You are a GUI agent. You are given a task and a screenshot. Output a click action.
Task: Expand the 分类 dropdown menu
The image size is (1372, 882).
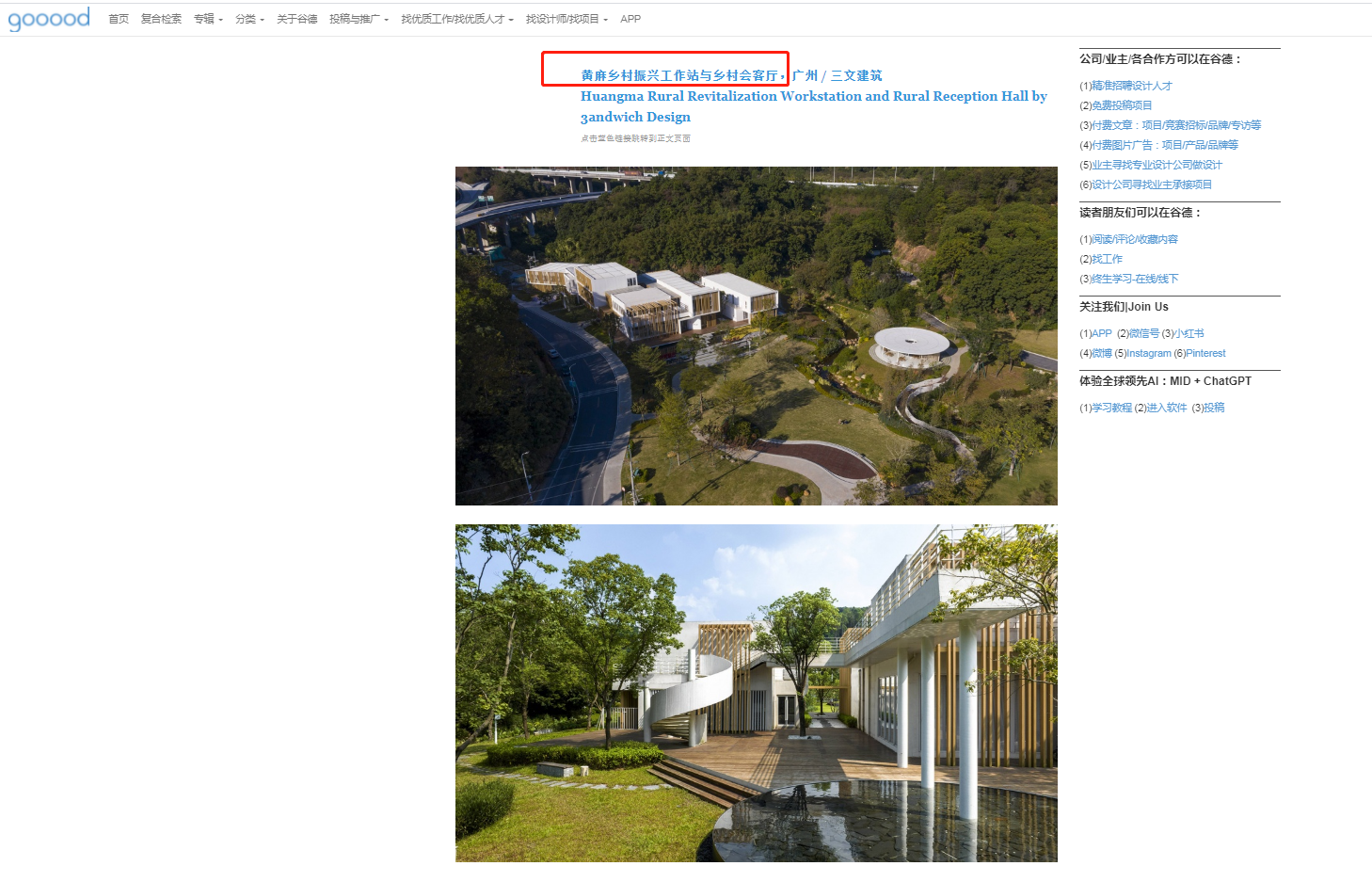[x=249, y=19]
